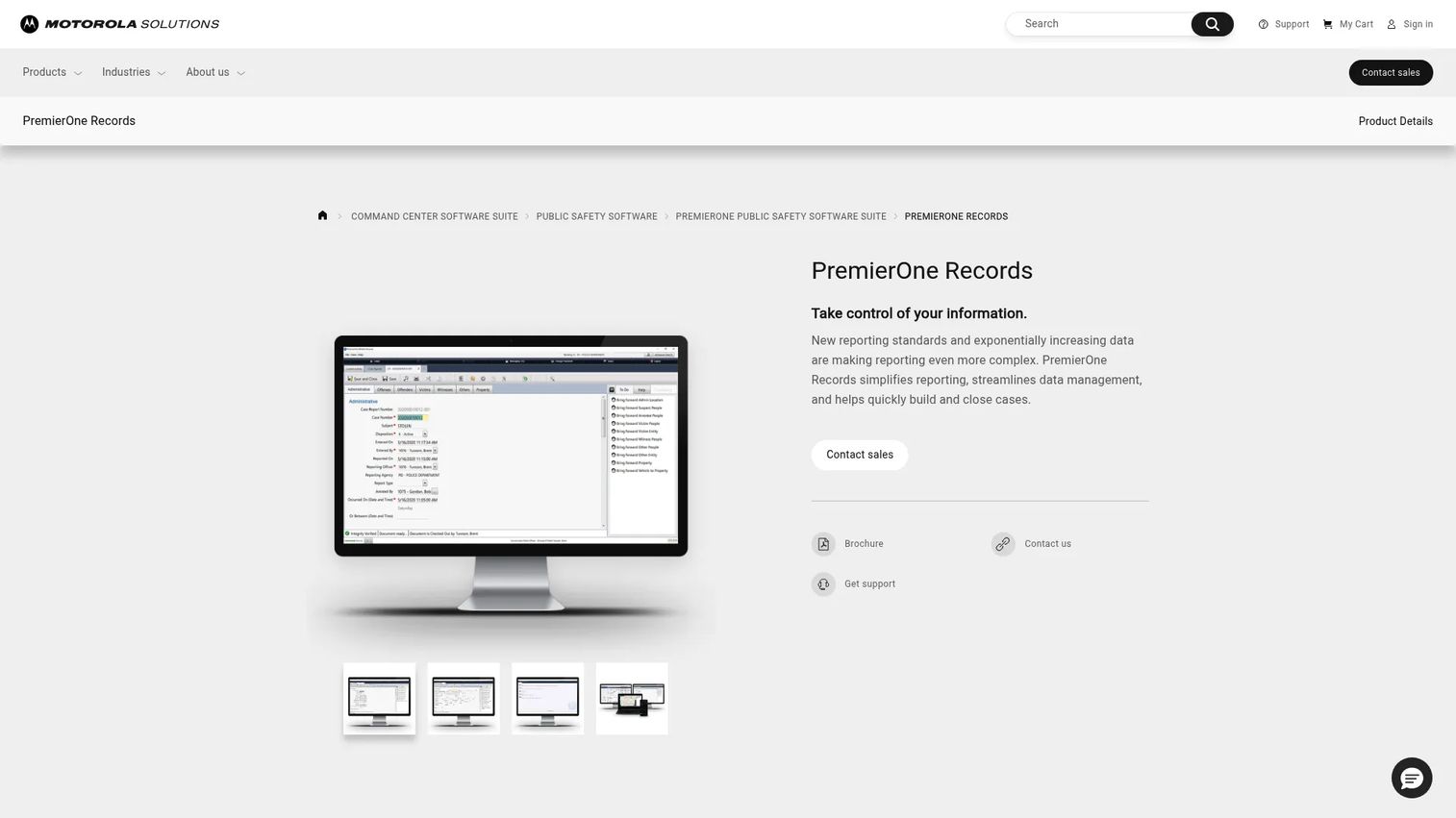Go to home via breadcrumb house icon
This screenshot has height=818, width=1456.
point(323,215)
